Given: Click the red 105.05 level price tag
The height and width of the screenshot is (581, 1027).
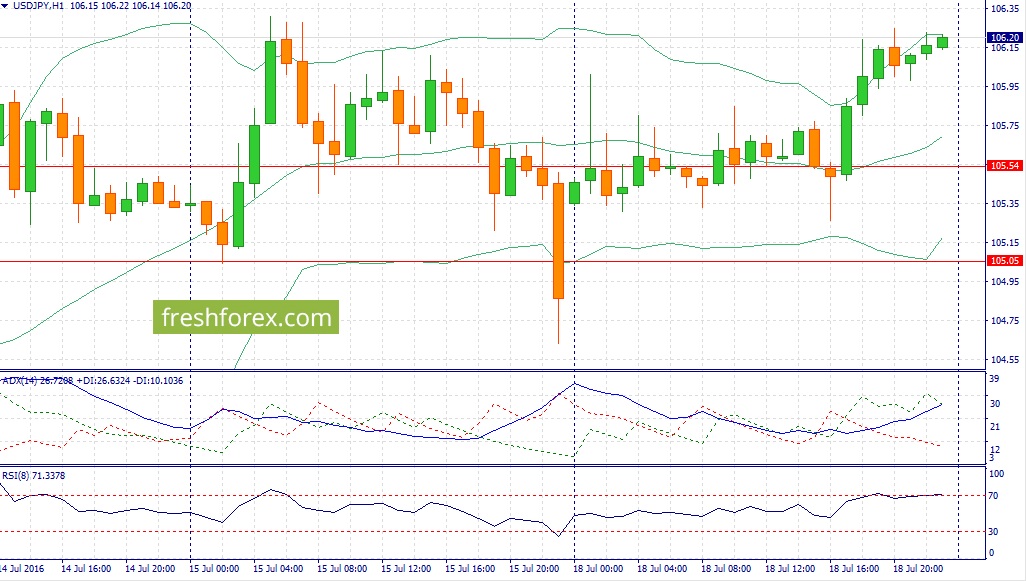Looking at the screenshot, I should 1005,261.
